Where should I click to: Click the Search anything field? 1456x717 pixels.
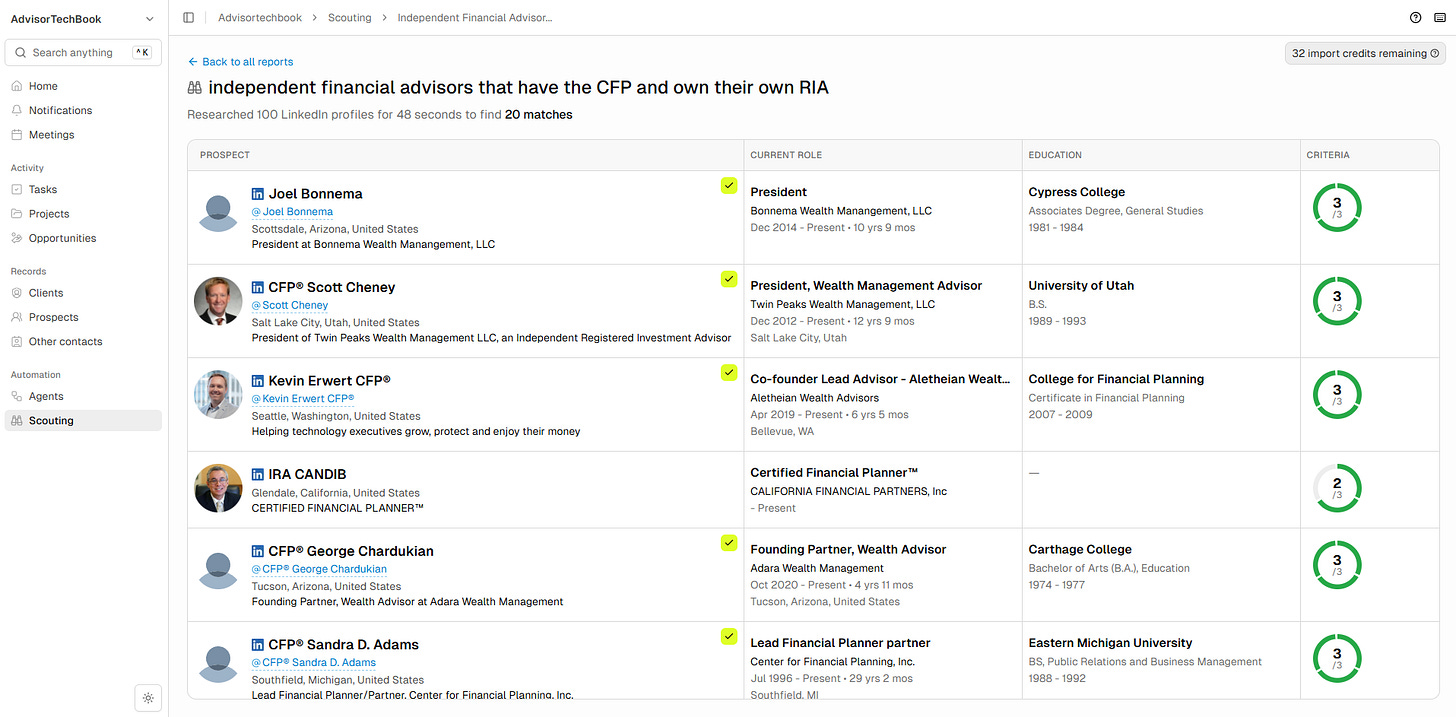[x=83, y=53]
